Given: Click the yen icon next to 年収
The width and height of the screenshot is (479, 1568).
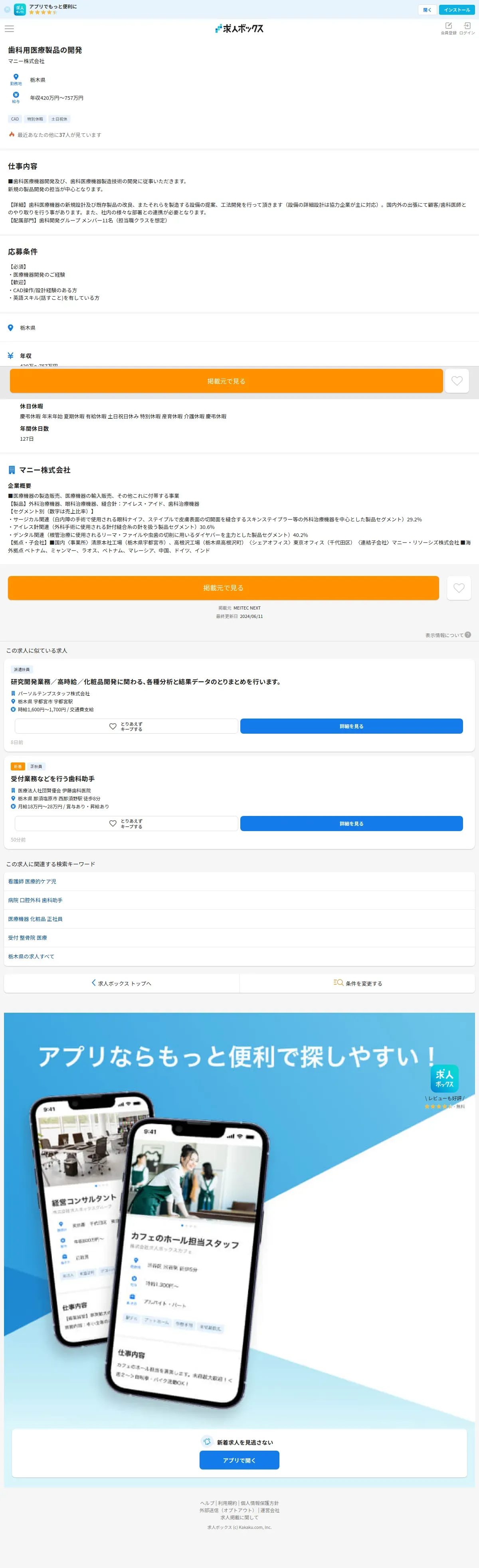Looking at the screenshot, I should (10, 356).
